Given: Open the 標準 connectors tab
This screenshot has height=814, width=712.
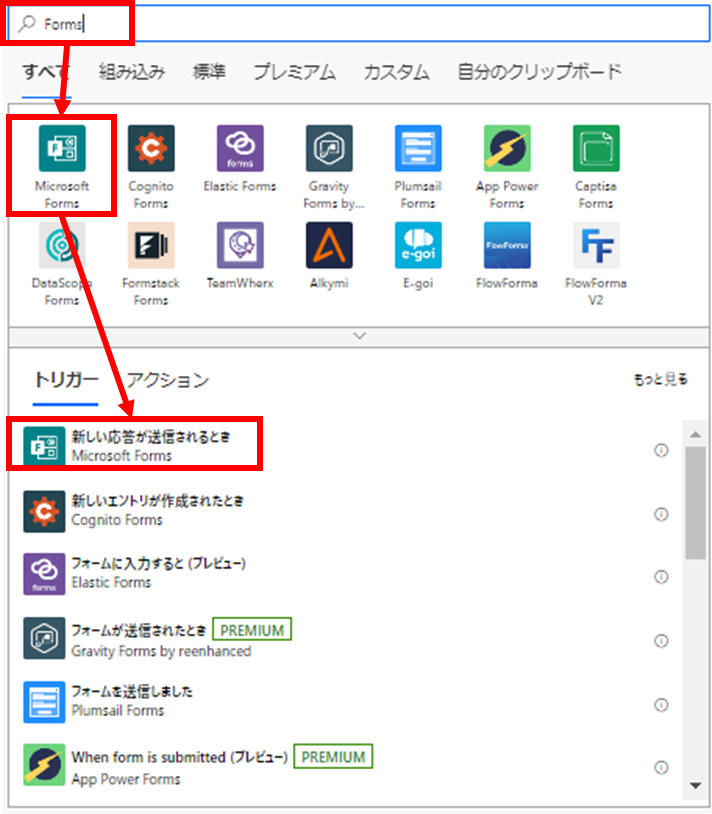Looking at the screenshot, I should pos(209,72).
